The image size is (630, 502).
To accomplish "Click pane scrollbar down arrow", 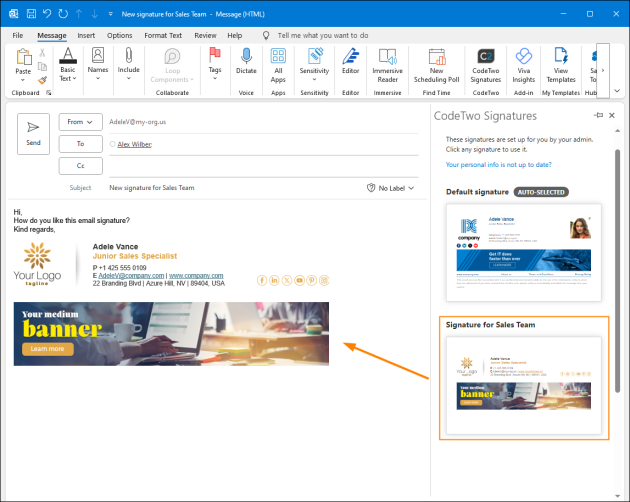I will click(618, 496).
